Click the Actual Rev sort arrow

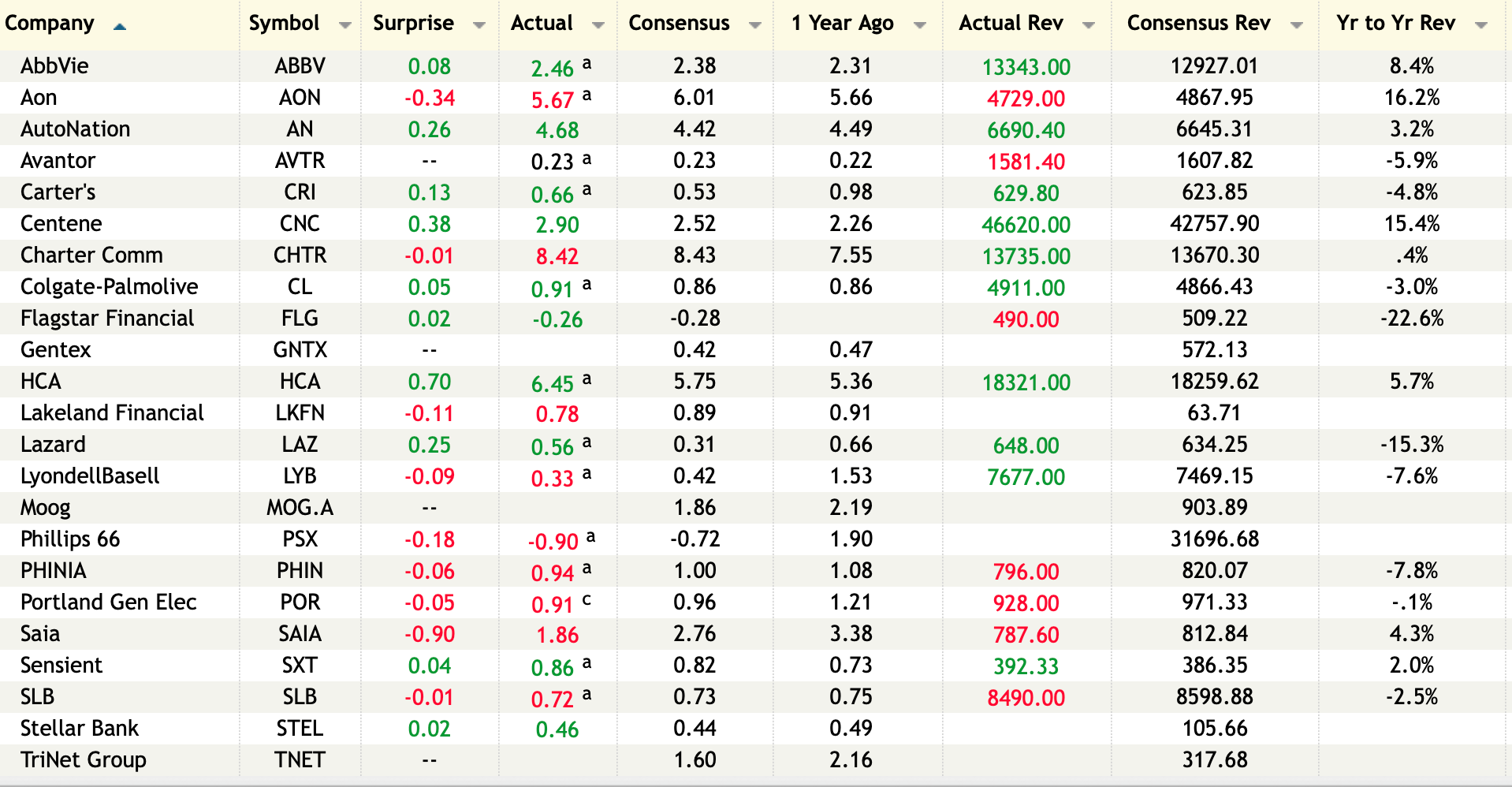(1089, 25)
